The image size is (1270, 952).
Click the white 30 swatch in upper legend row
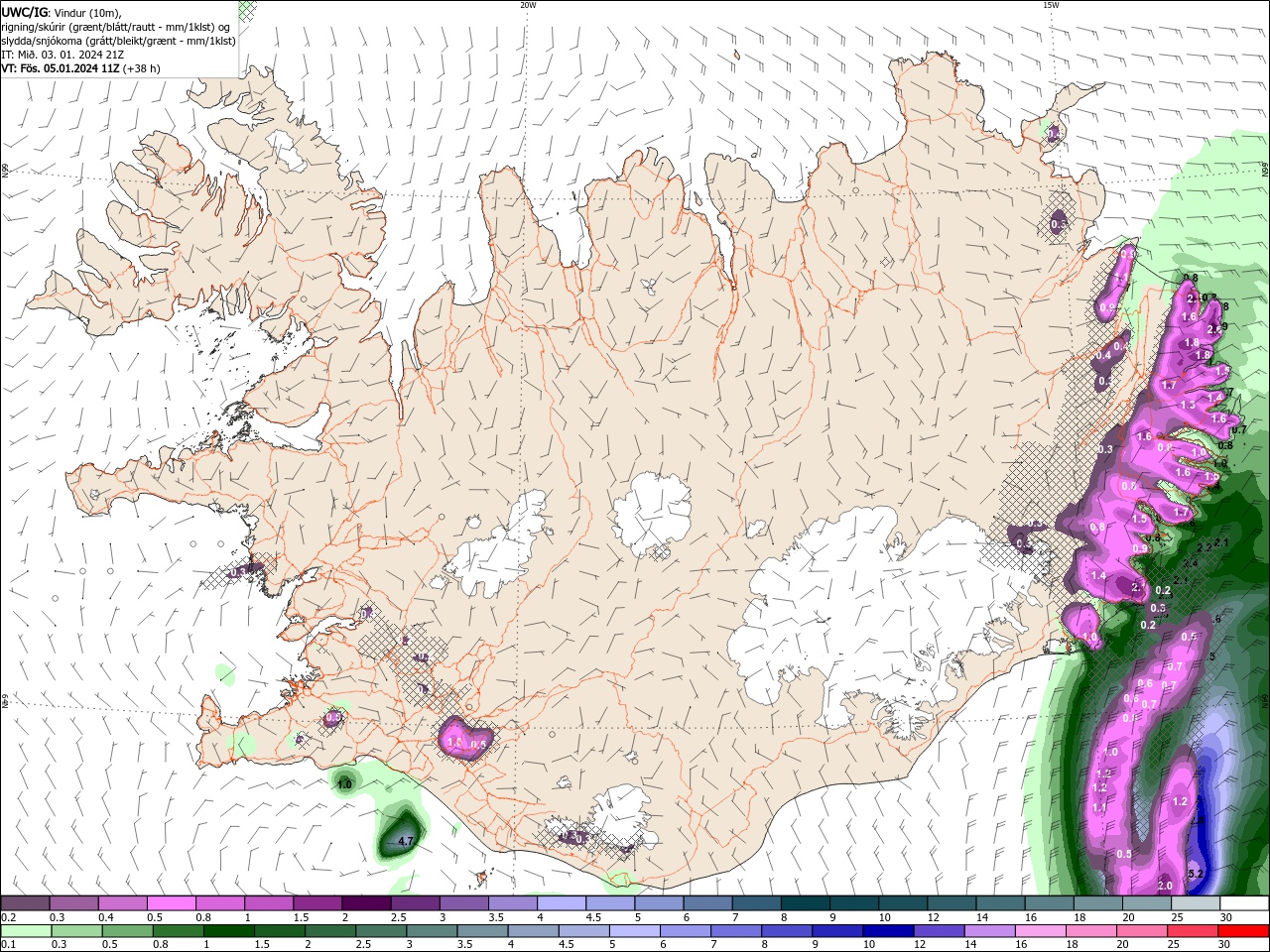(x=1244, y=903)
